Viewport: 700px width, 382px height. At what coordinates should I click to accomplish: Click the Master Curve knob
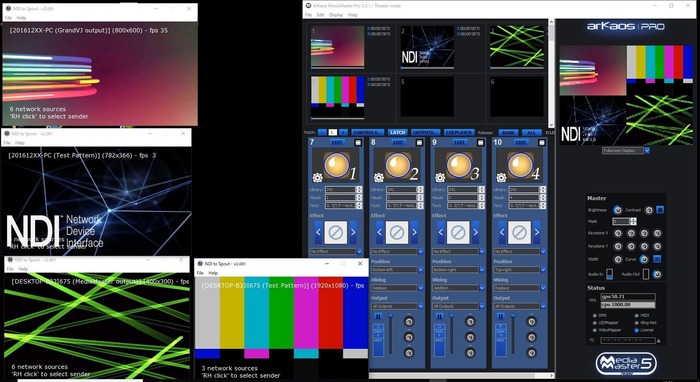click(x=644, y=259)
